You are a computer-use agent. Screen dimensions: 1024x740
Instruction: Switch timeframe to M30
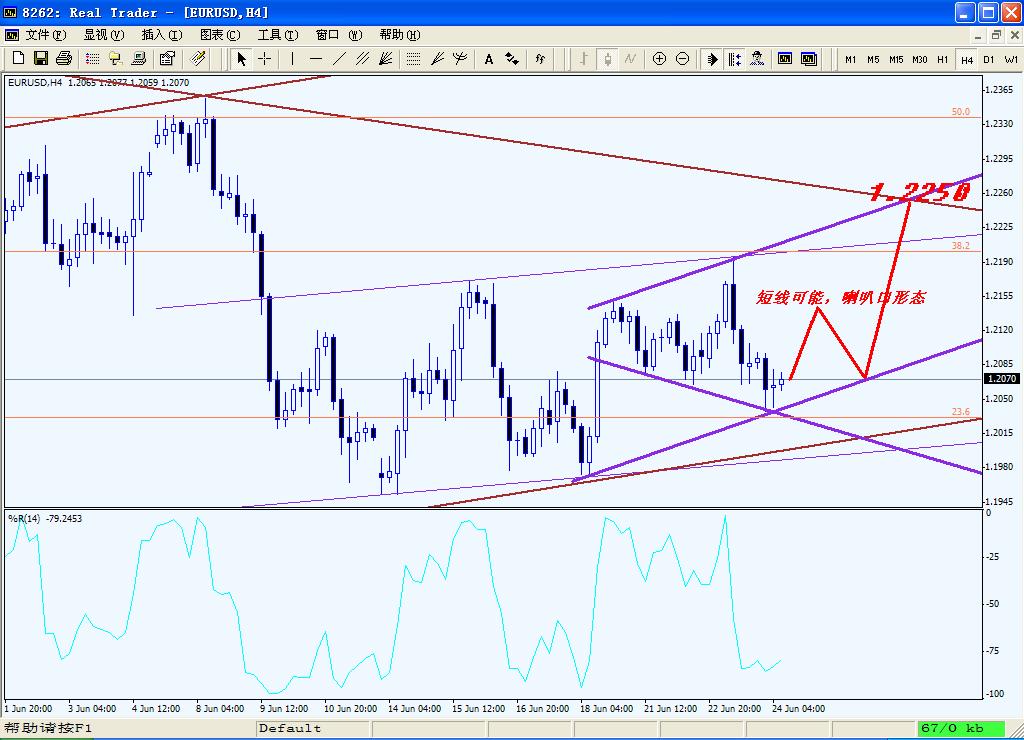click(920, 59)
